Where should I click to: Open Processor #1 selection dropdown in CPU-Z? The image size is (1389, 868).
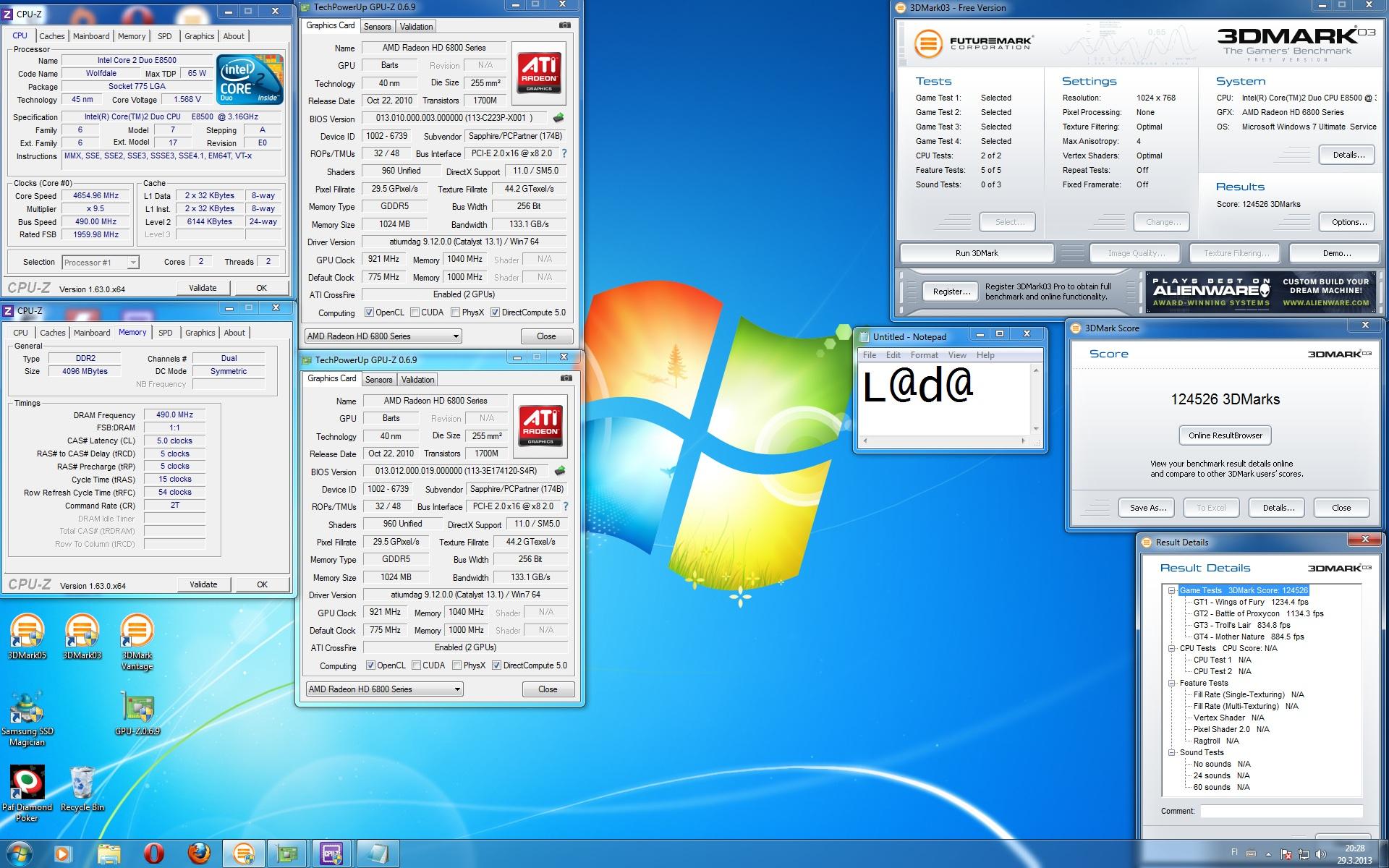tap(101, 263)
